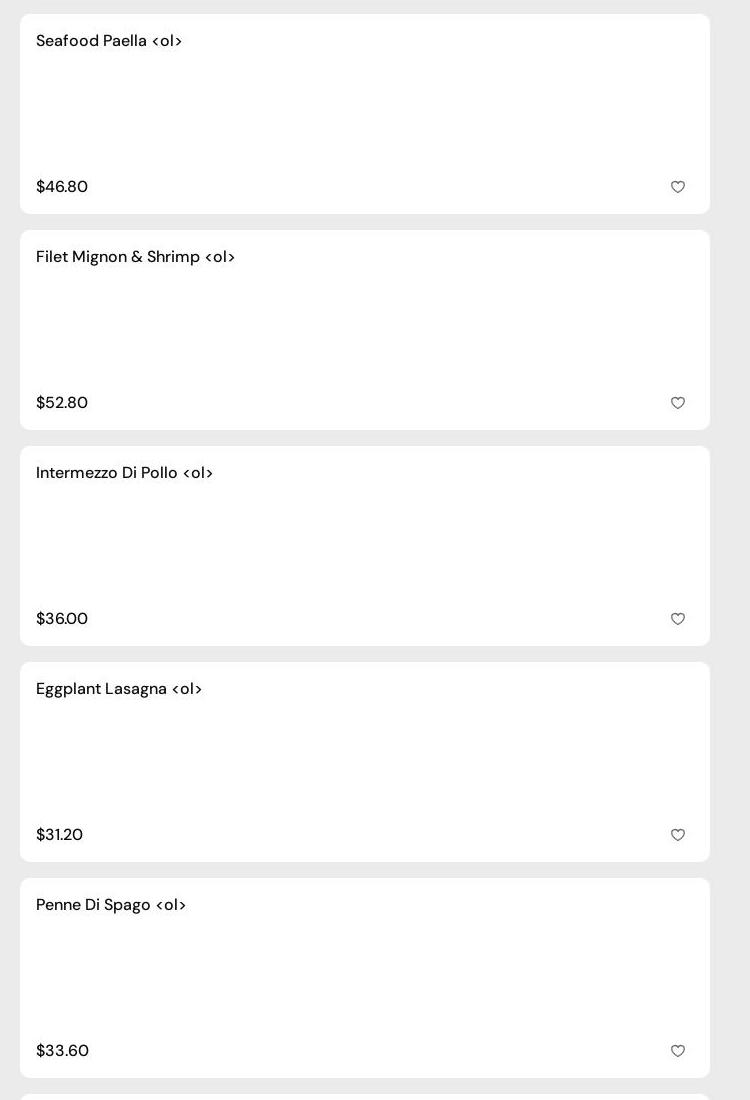Screen dimensions: 750x1100
Task: Like Intermezzo Di Pollo via heart icon
Action: (678, 619)
